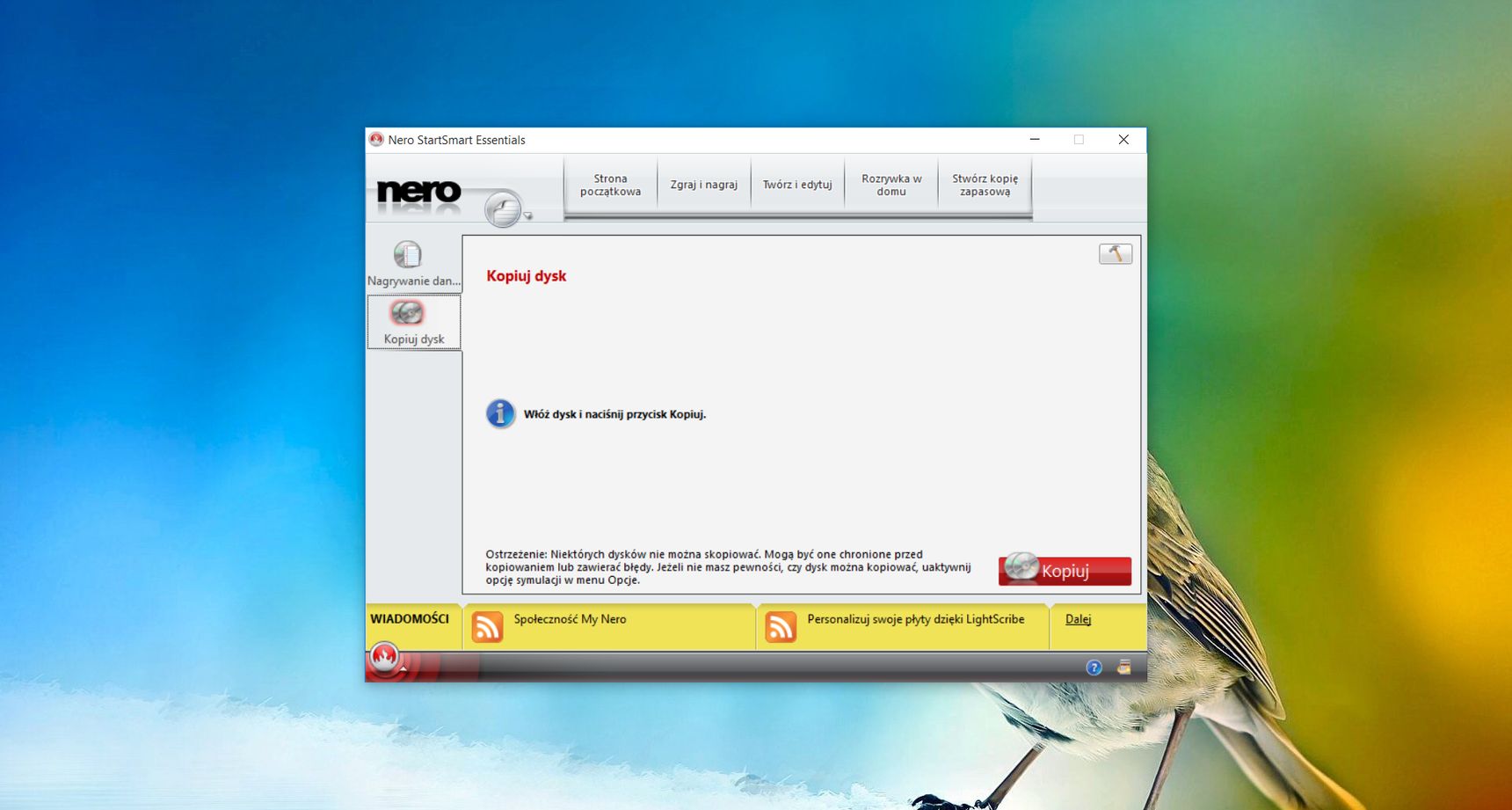Click the drive eject icon in bottom bar
Image resolution: width=1512 pixels, height=810 pixels.
click(1123, 668)
